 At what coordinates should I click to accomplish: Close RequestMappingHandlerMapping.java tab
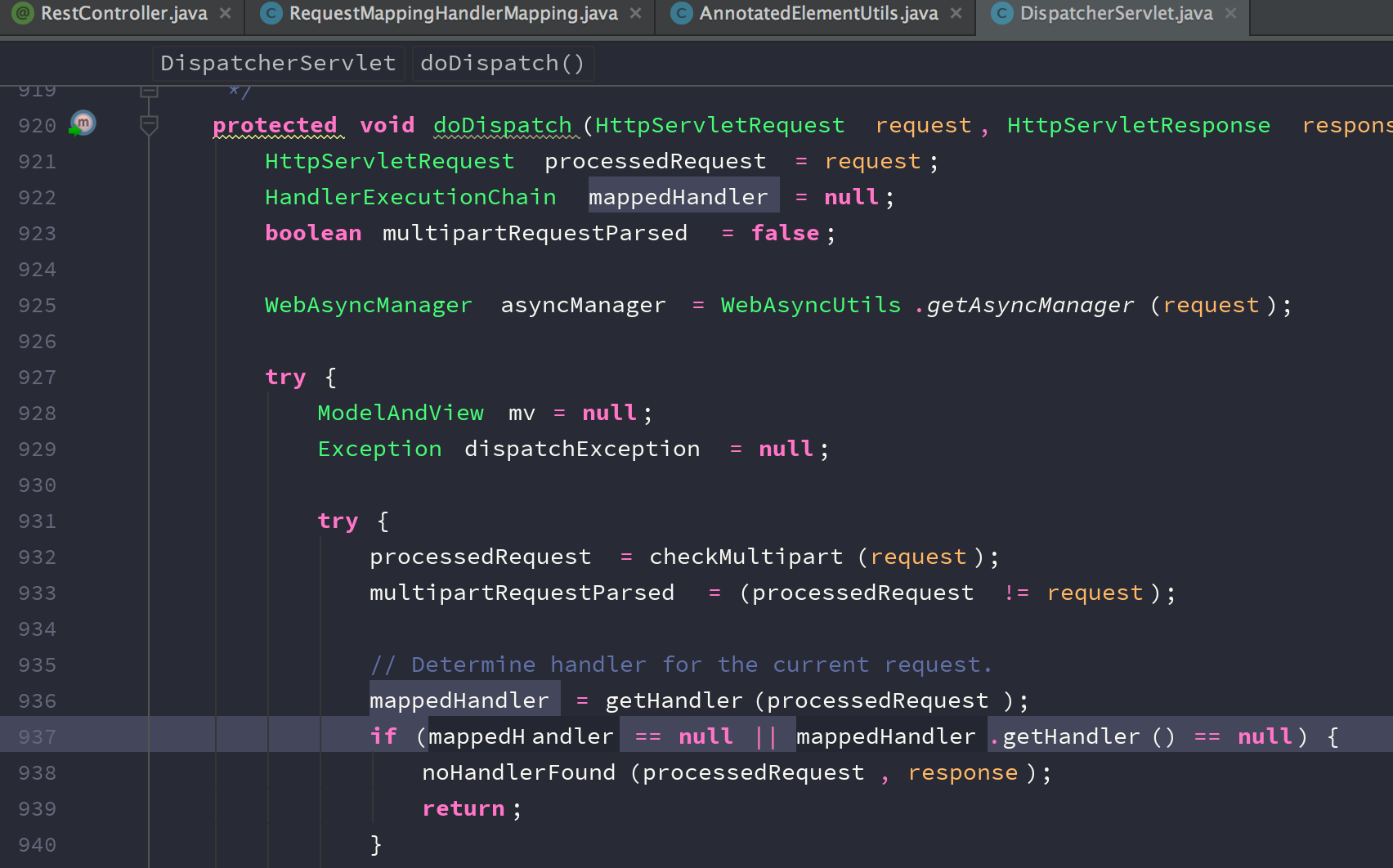[x=635, y=14]
